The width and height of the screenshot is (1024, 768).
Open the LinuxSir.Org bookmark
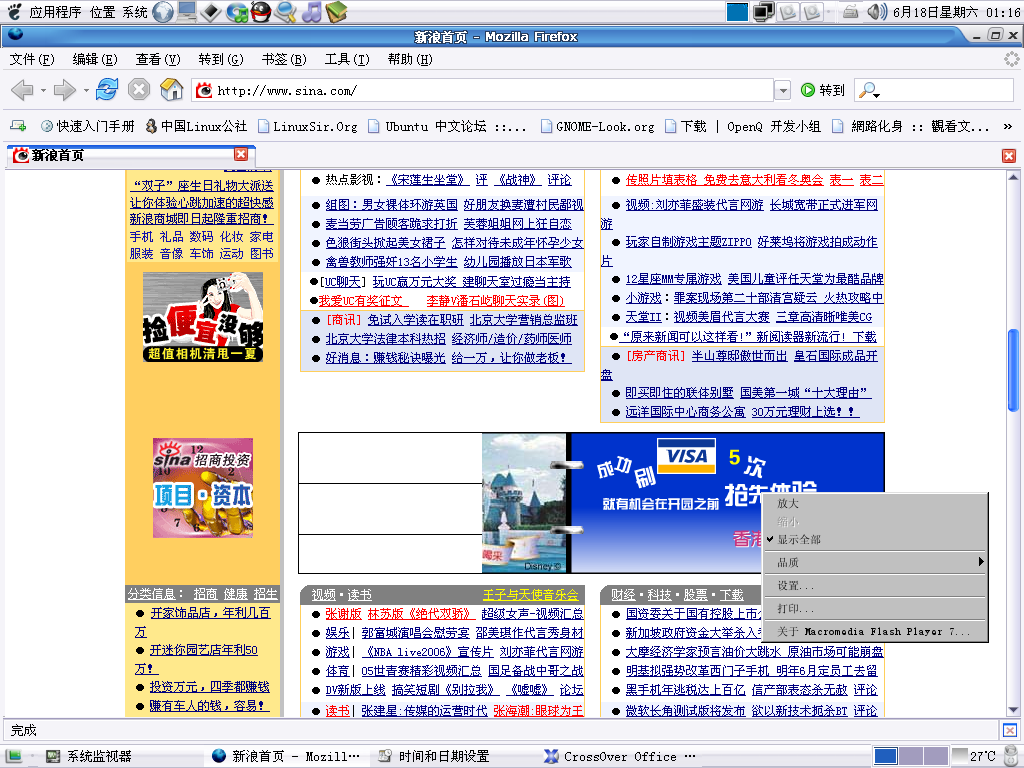[x=308, y=126]
